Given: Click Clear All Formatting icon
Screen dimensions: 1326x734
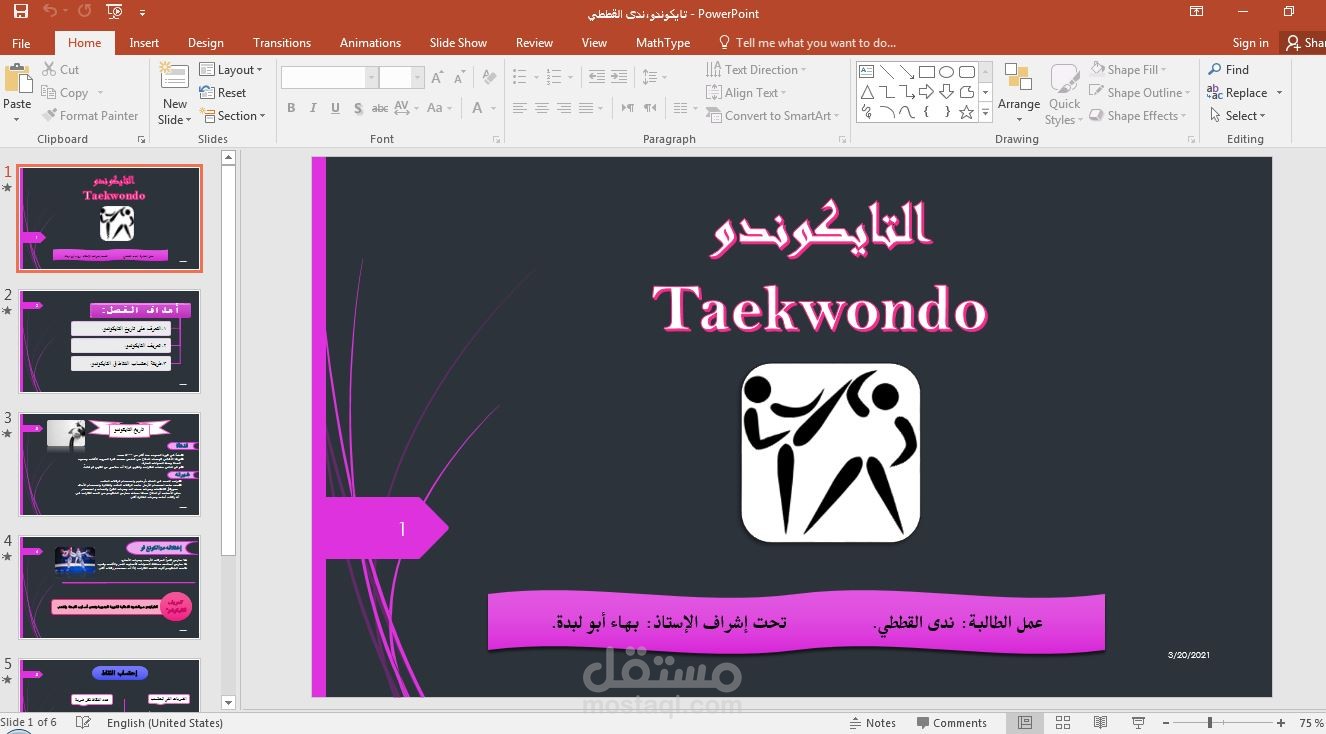Looking at the screenshot, I should (489, 77).
